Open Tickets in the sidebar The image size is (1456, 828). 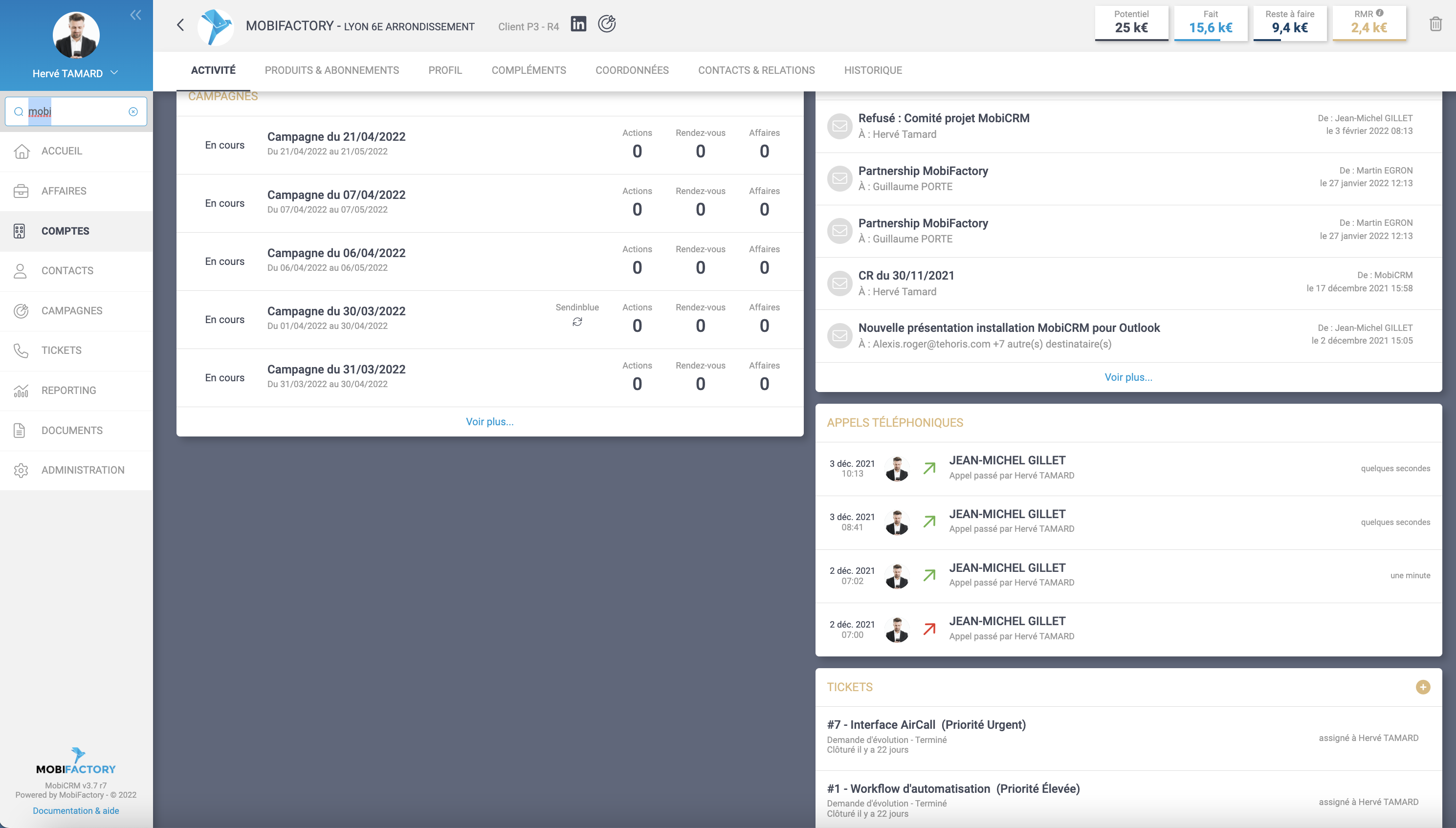tap(62, 350)
